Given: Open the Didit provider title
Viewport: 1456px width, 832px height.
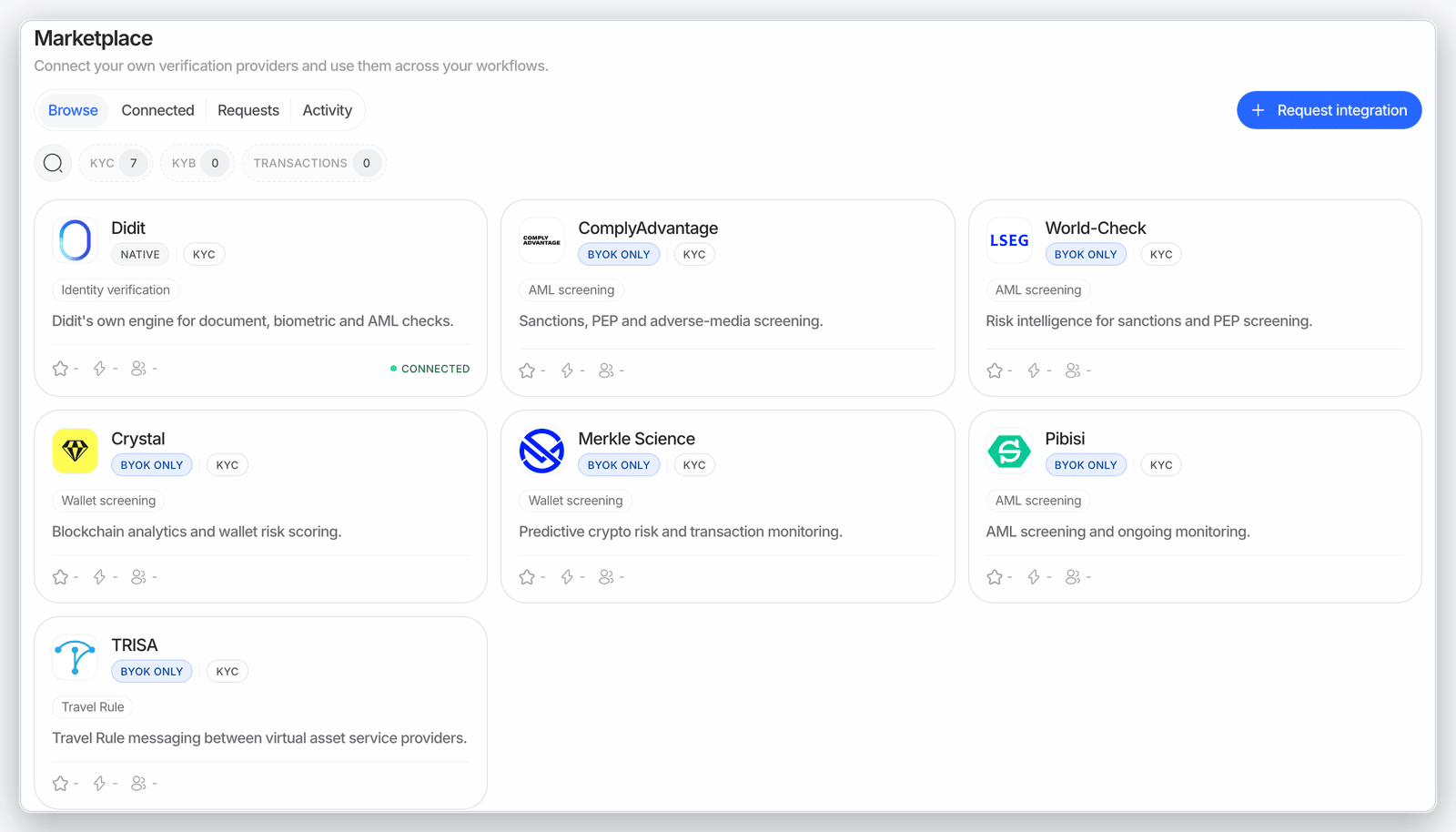Looking at the screenshot, I should (x=128, y=228).
